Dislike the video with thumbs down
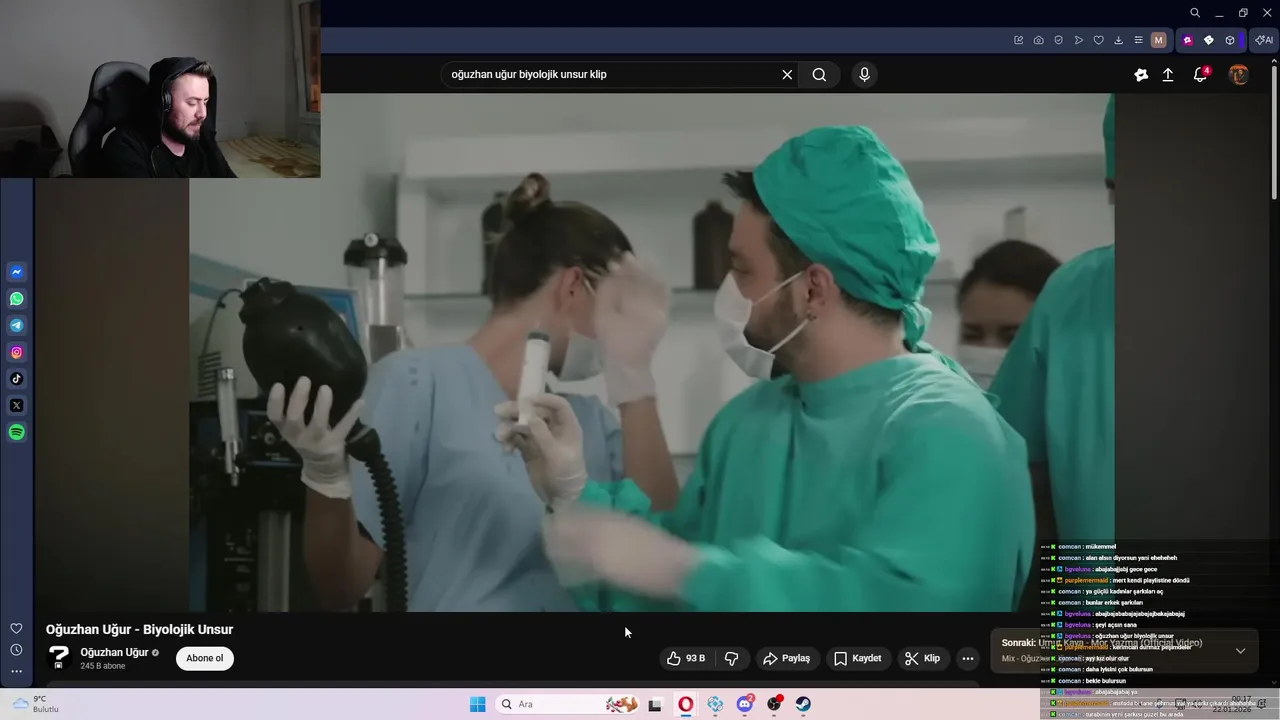 [732, 658]
